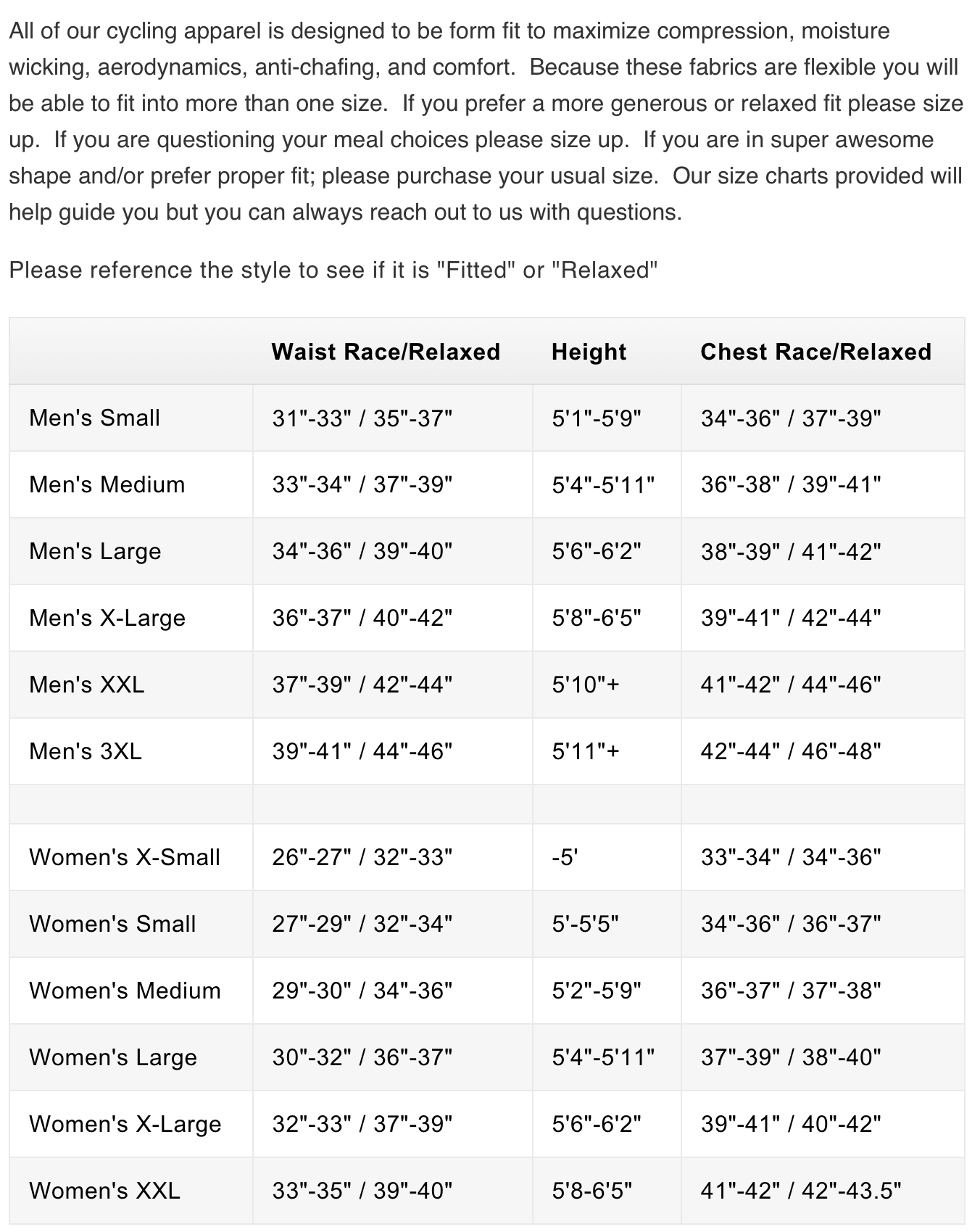Viewport: 980px width, 1232px height.
Task: Select the Men's Small row label
Action: 94,418
